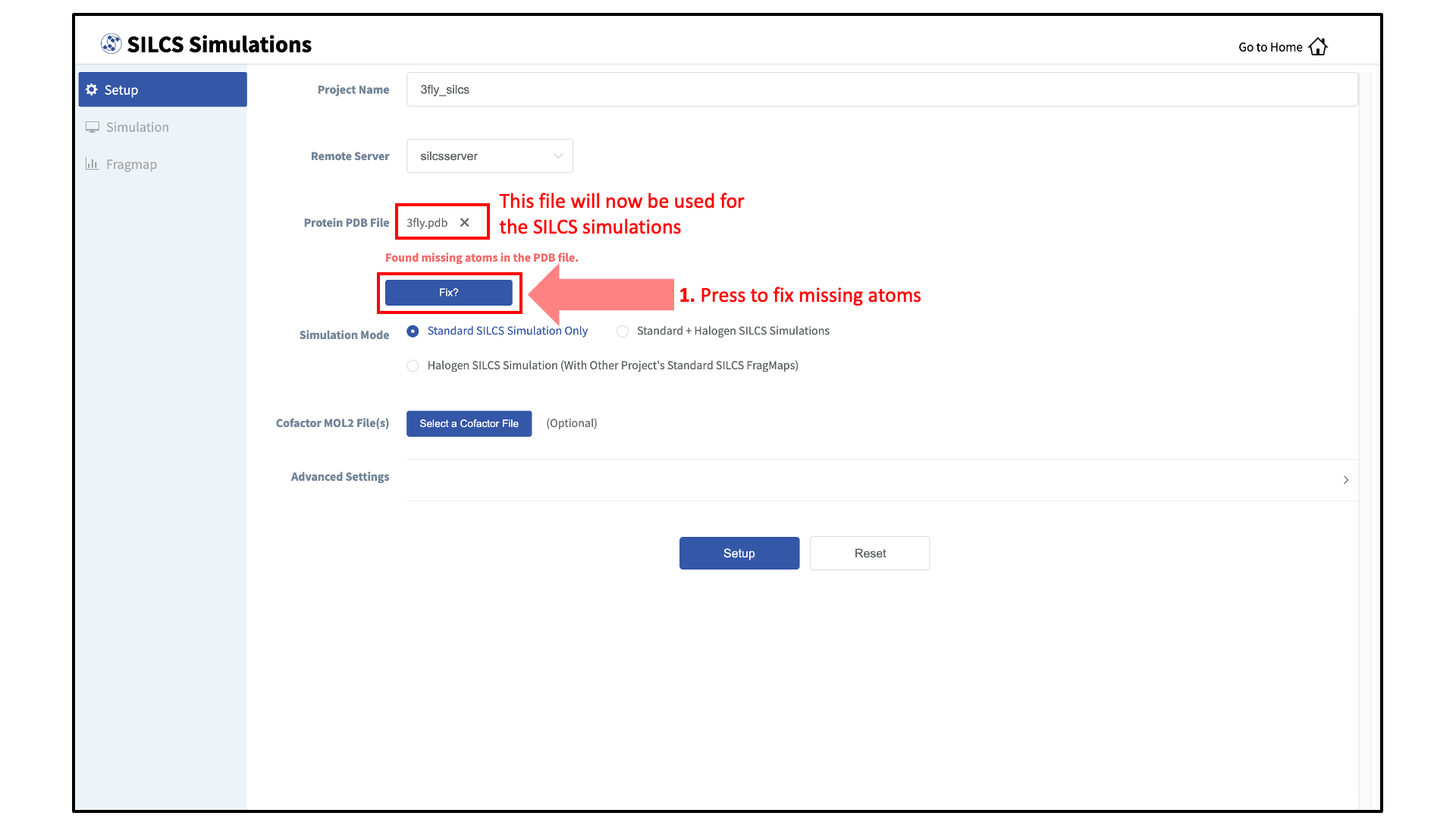1456x819 pixels.
Task: Click the Fragmap bar chart icon
Action: pyautogui.click(x=93, y=164)
